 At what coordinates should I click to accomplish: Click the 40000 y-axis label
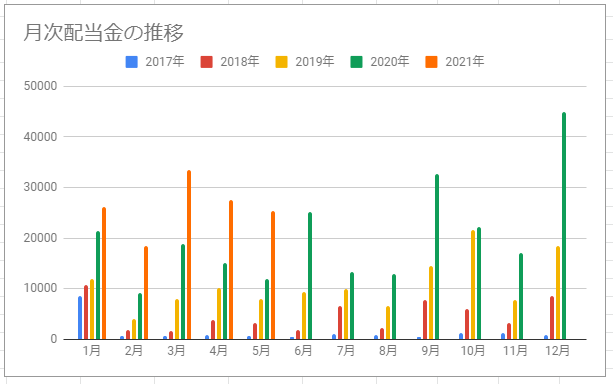40,137
